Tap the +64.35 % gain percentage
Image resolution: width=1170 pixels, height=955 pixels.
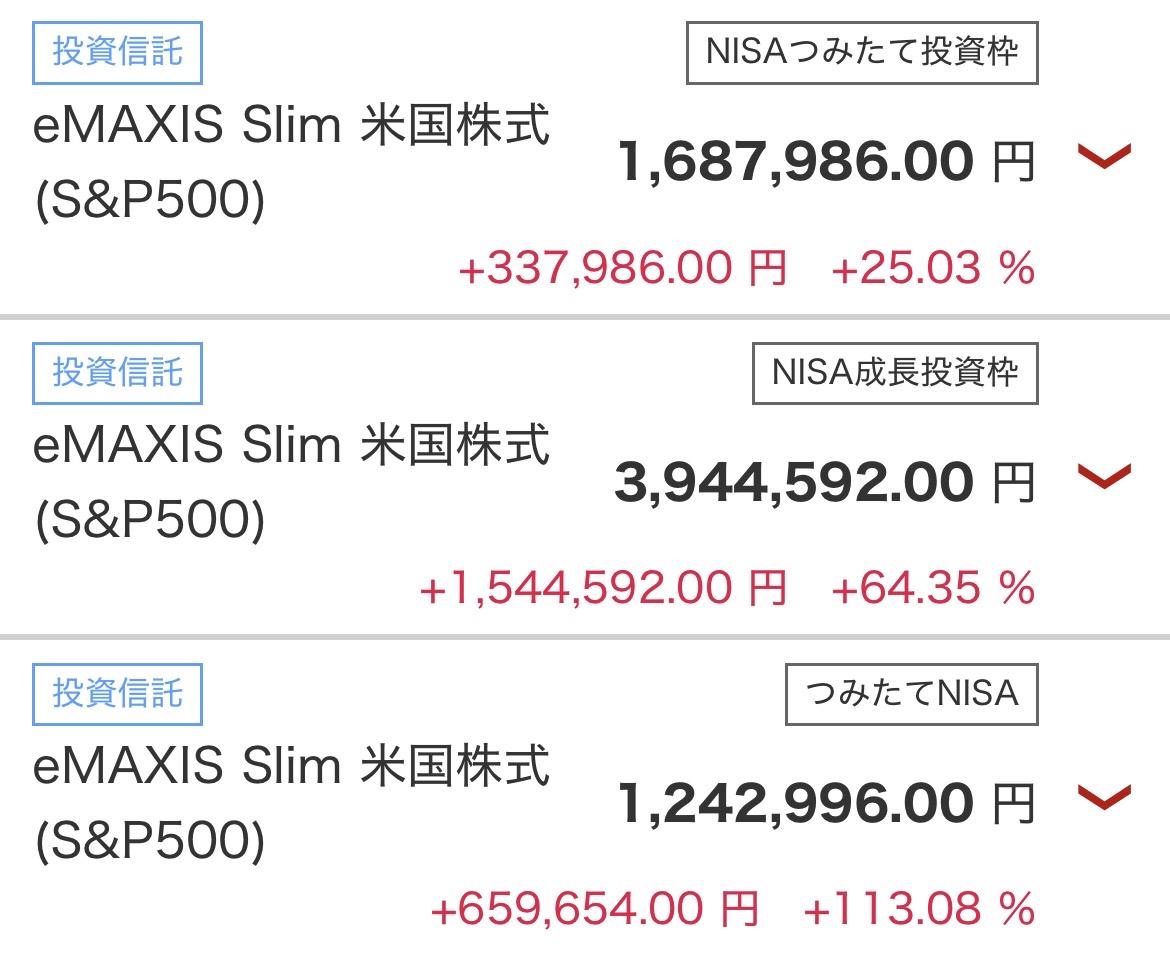[x=932, y=589]
